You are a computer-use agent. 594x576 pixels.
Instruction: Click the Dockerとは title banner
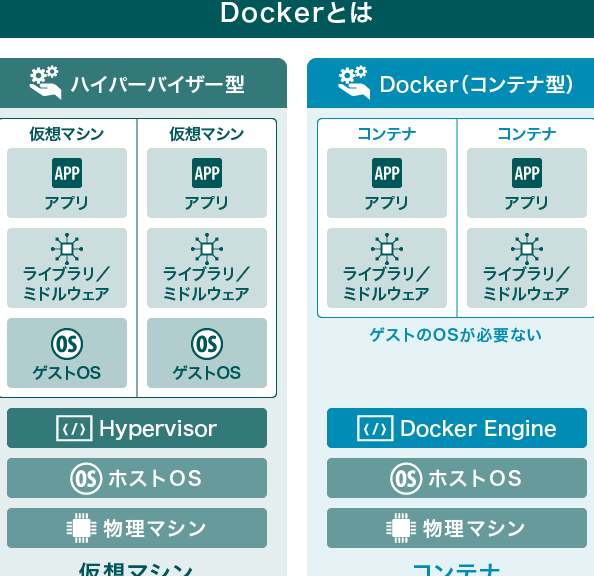pos(297,18)
